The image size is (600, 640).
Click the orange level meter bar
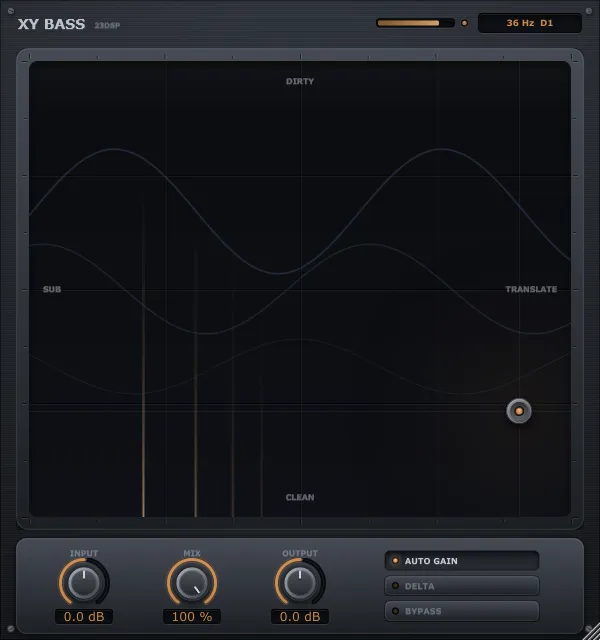(x=415, y=23)
